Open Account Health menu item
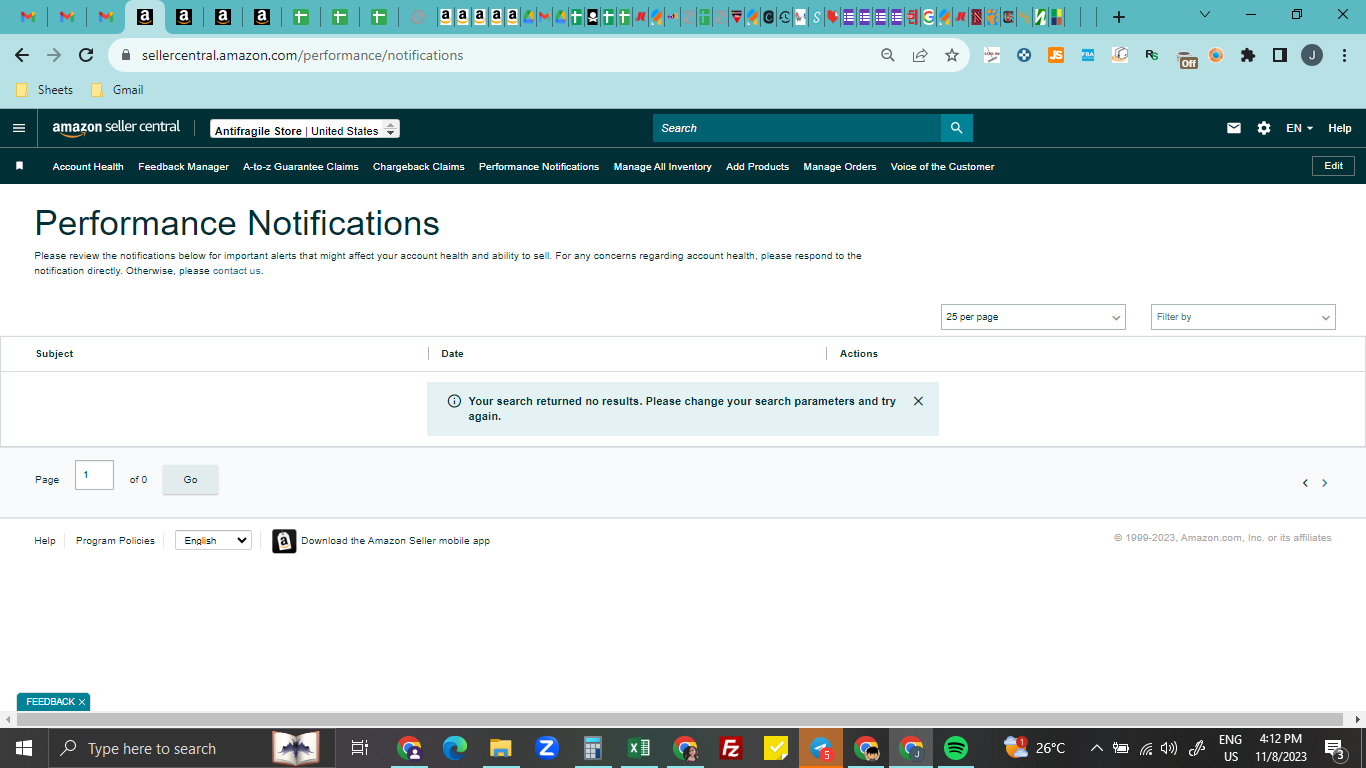 click(88, 167)
